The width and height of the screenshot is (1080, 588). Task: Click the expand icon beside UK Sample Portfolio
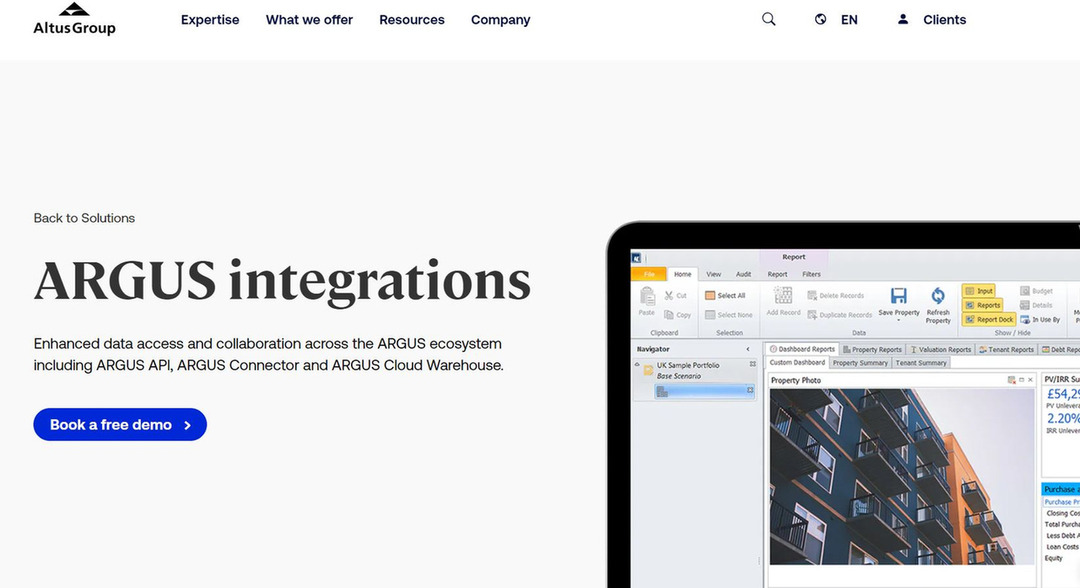click(x=752, y=364)
